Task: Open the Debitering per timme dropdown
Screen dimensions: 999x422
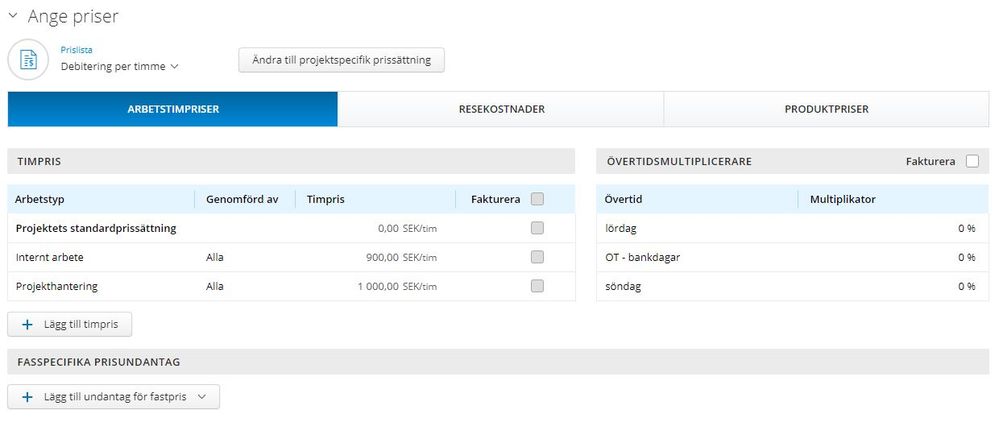Action: point(119,66)
